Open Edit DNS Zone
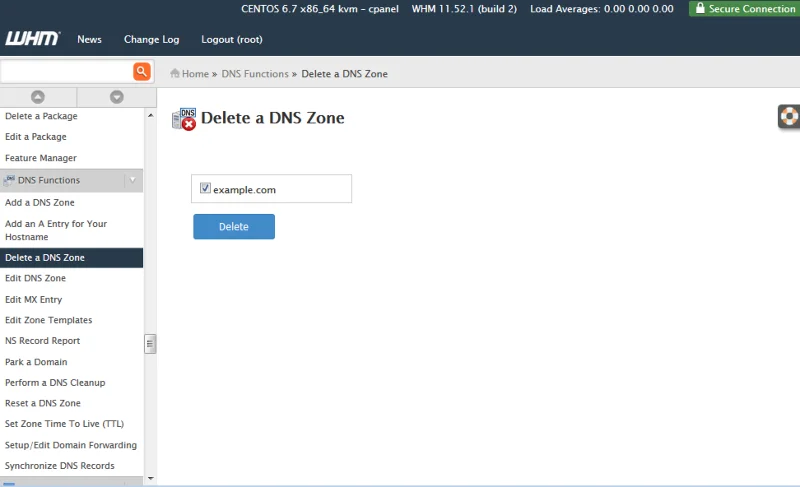This screenshot has height=487, width=800. (x=35, y=278)
